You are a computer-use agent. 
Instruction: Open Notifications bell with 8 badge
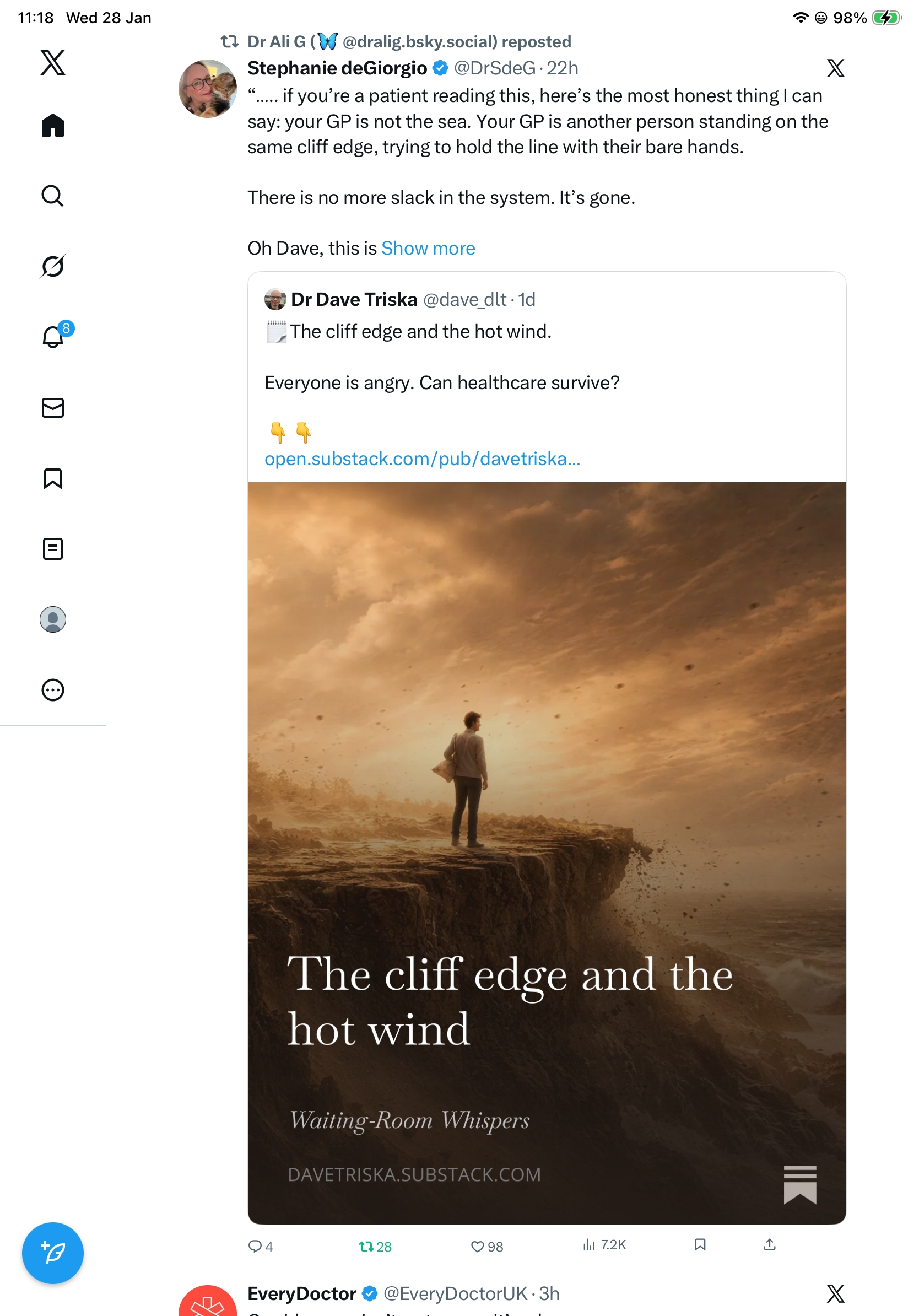(55, 335)
